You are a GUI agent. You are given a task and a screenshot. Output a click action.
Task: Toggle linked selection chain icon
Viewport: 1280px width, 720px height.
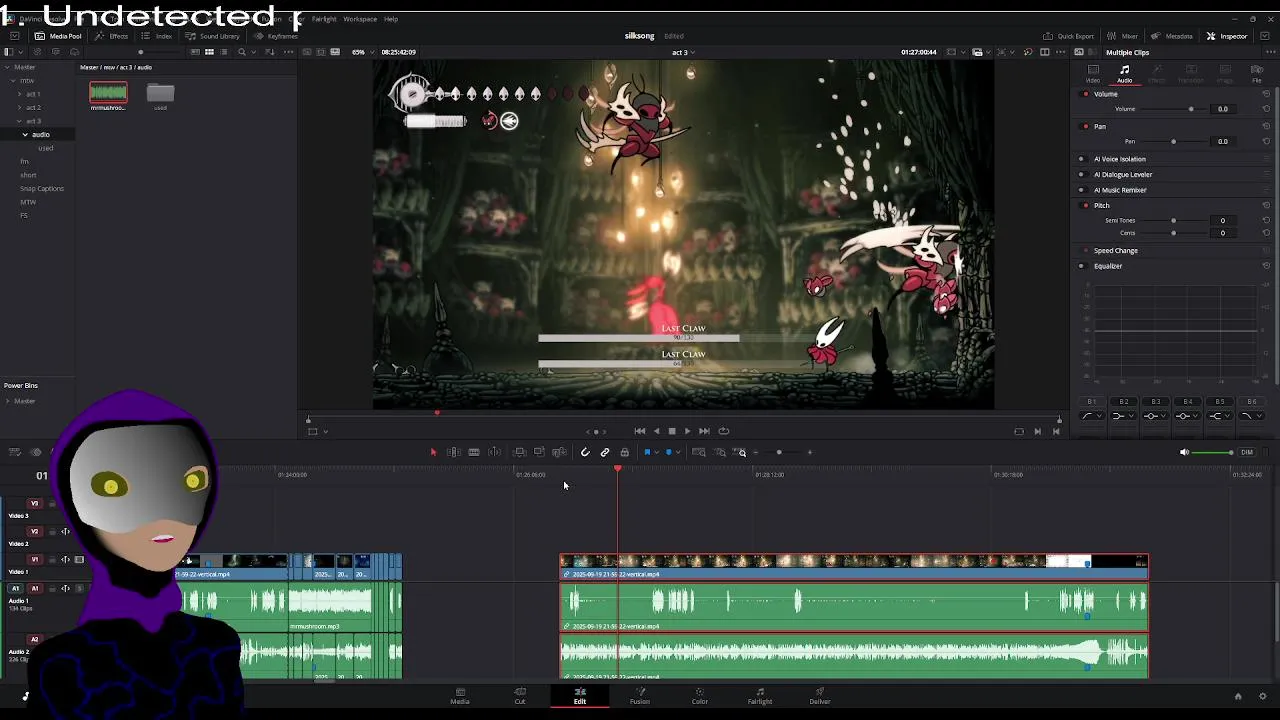[605, 452]
